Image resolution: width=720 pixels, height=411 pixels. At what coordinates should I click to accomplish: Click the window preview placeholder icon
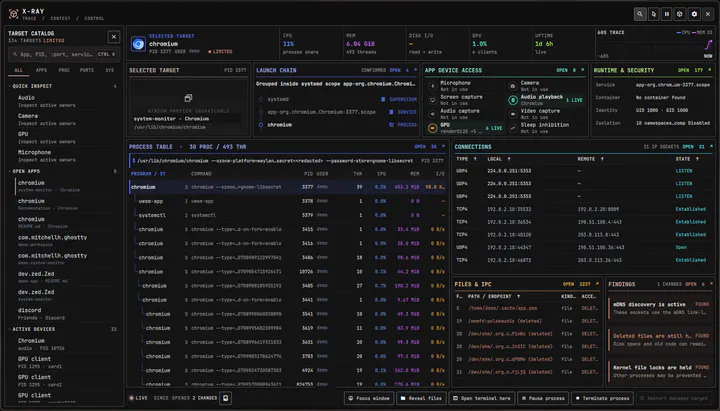pyautogui.click(x=188, y=98)
